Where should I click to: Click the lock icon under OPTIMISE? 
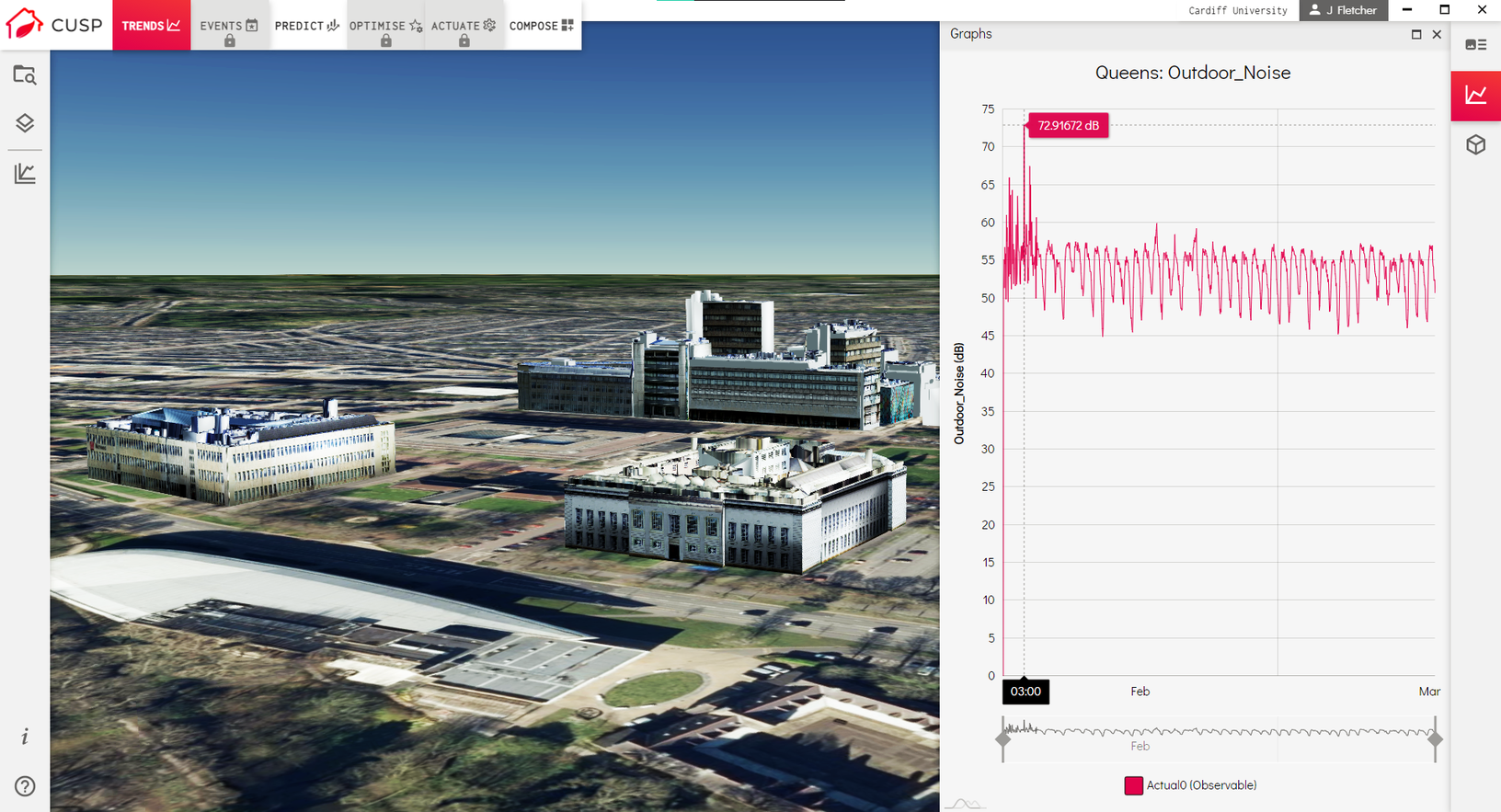pos(386,40)
